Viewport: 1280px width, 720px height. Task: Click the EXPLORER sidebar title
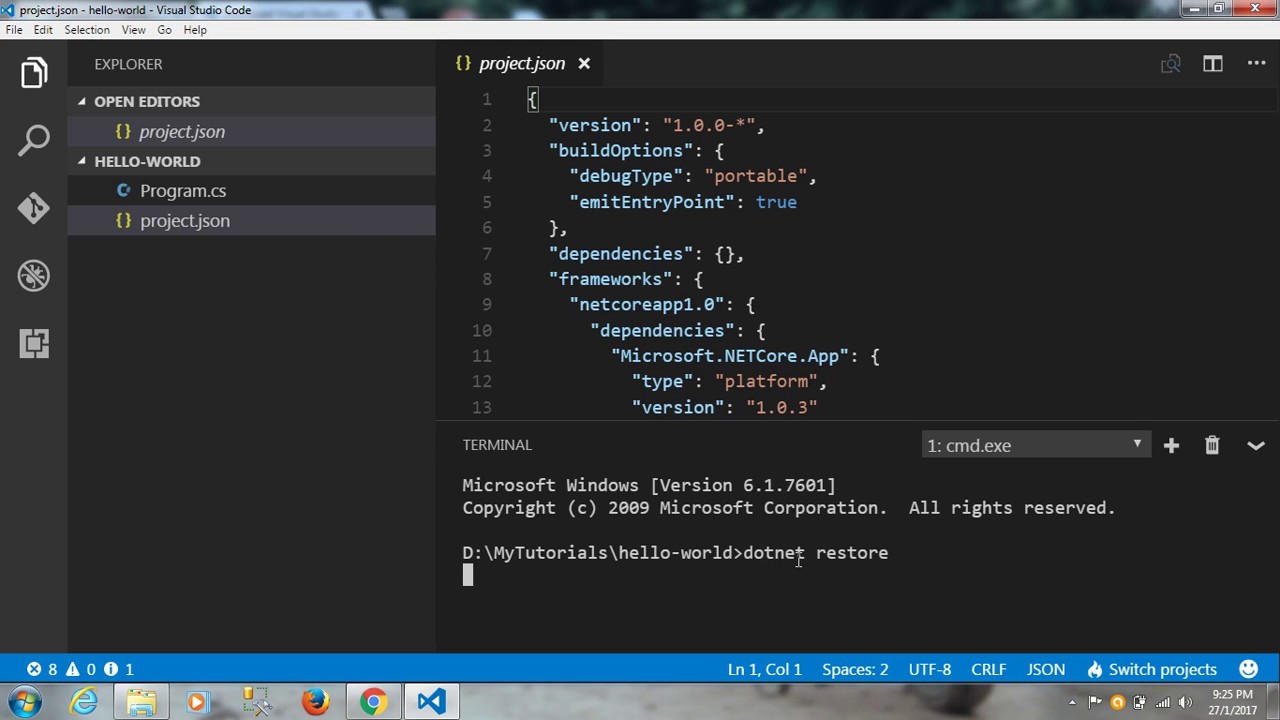coord(128,64)
